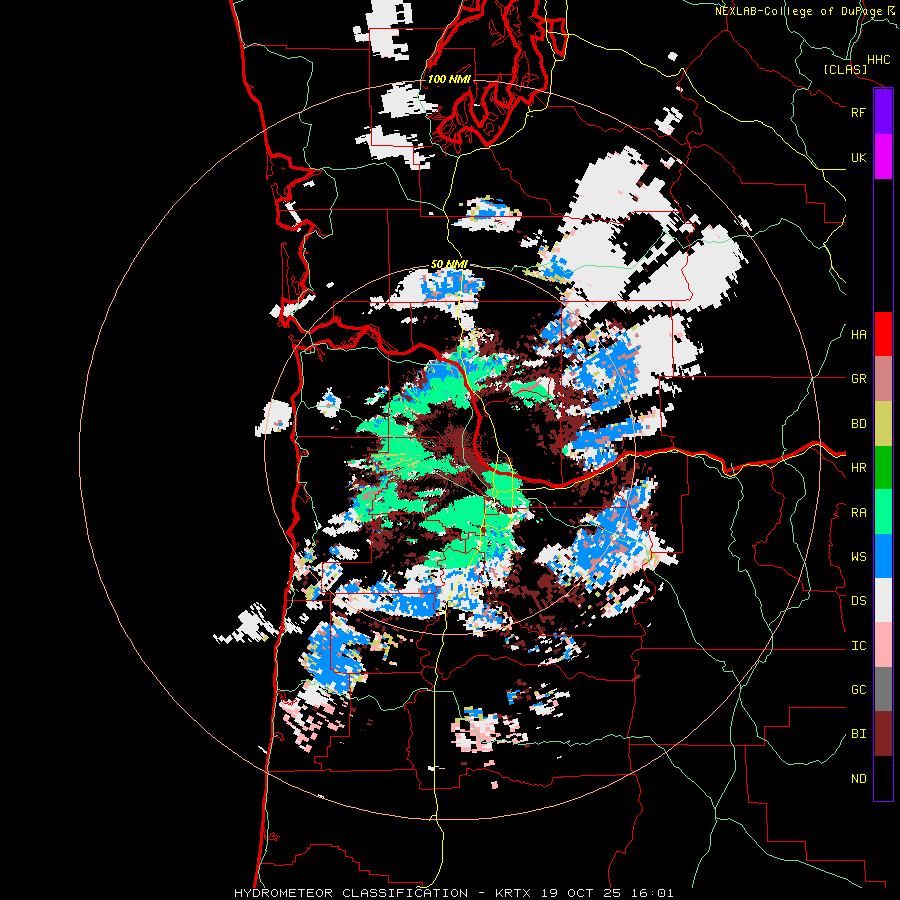
Task: Click the BI legend label
Action: click(858, 734)
